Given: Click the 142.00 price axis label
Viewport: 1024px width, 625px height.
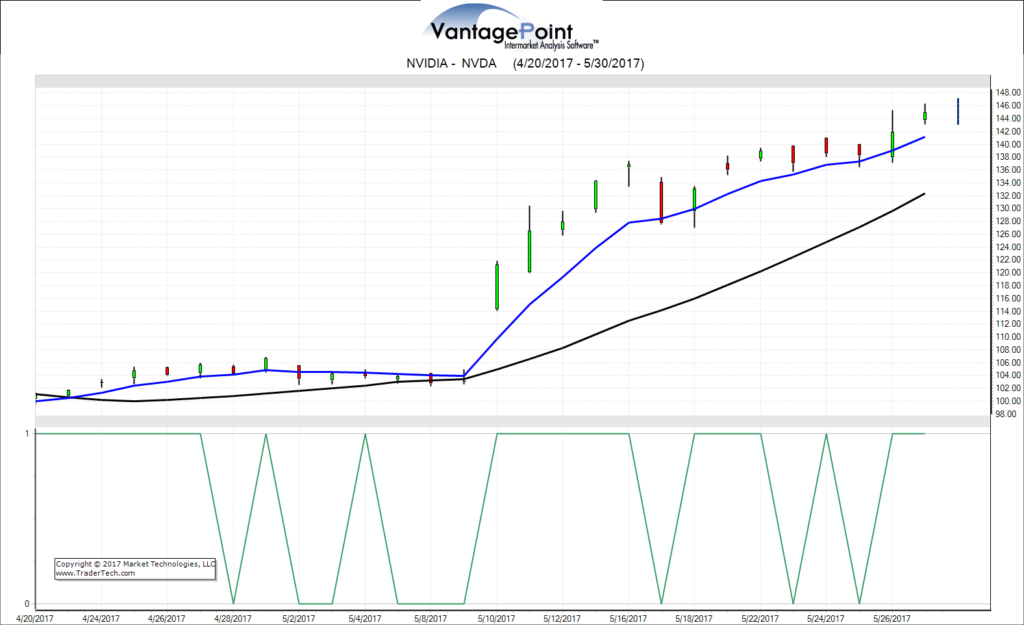Looking at the screenshot, I should tap(1008, 132).
